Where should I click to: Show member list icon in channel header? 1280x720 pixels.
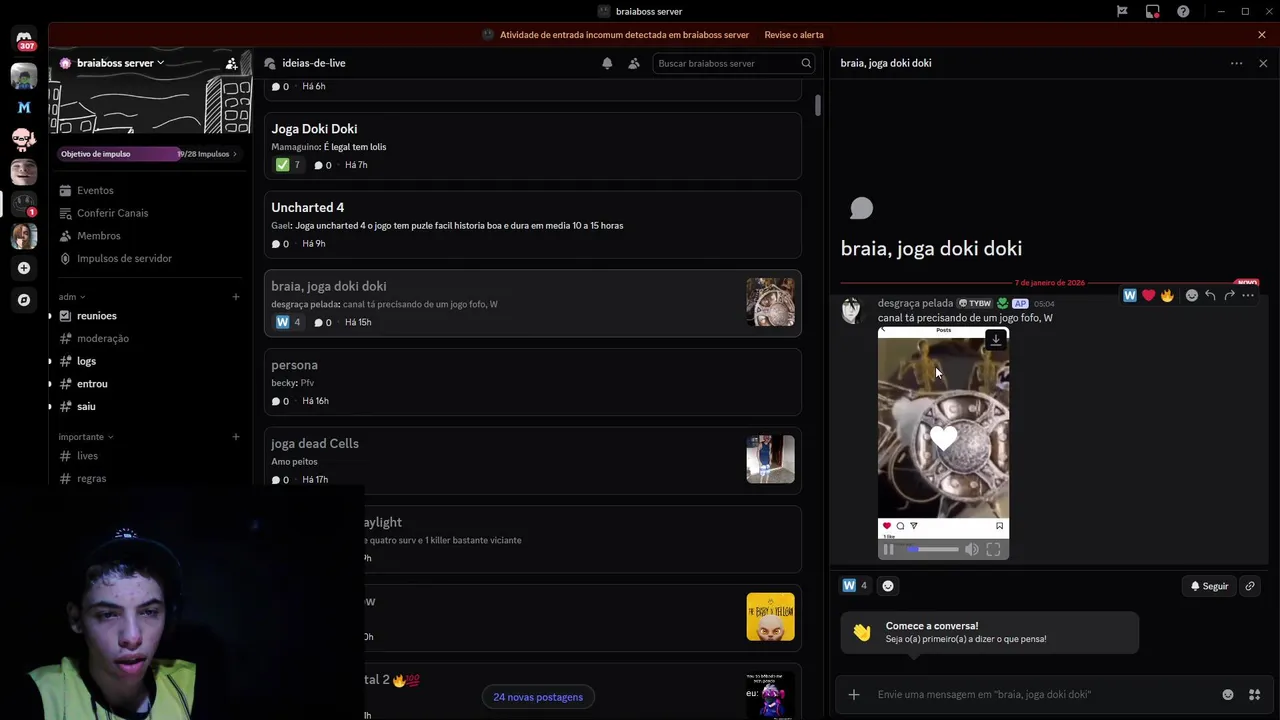point(634,63)
